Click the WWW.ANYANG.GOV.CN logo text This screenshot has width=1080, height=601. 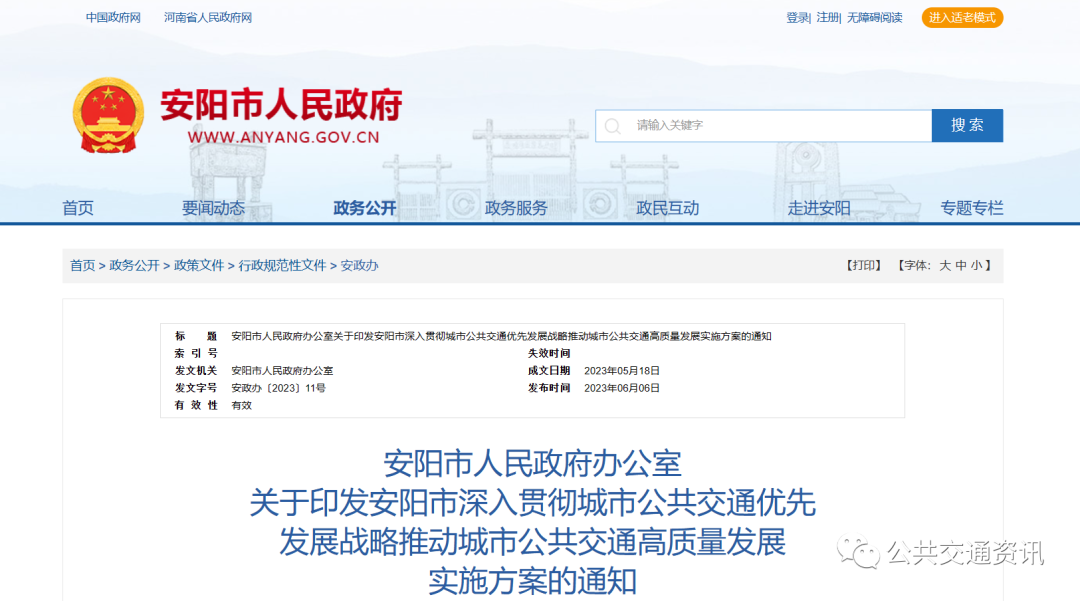(x=286, y=138)
